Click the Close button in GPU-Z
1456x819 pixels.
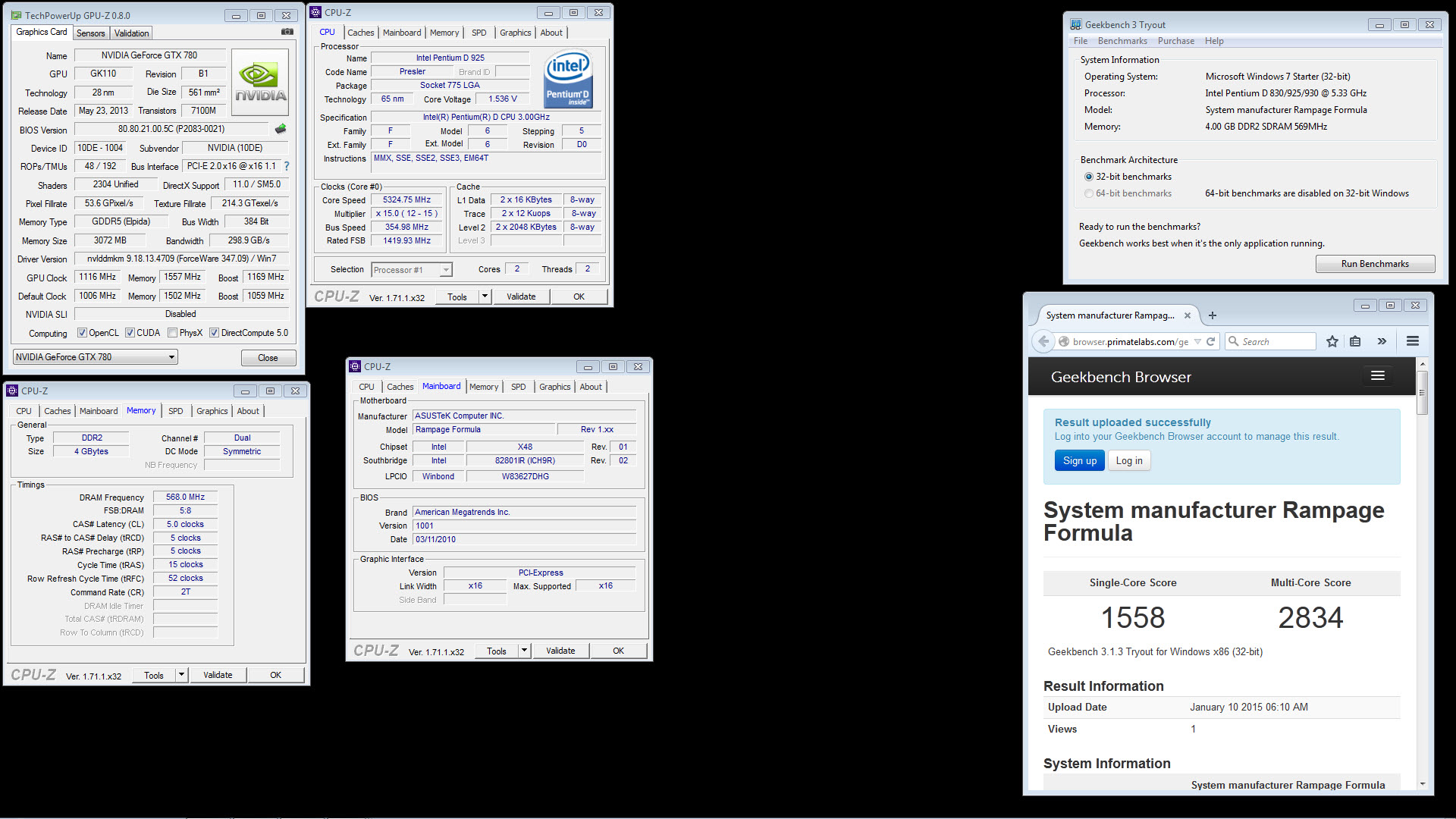268,358
